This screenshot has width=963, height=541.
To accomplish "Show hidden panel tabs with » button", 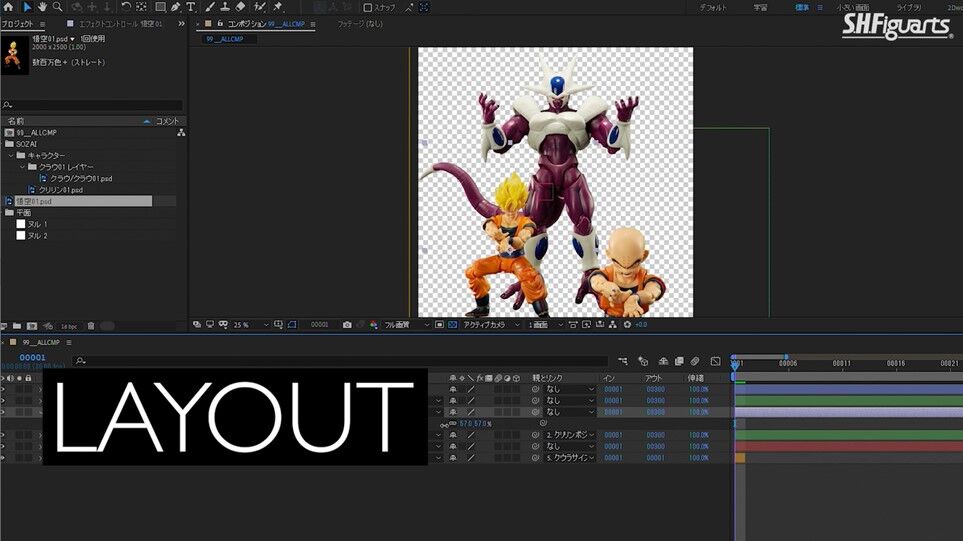I will 181,24.
